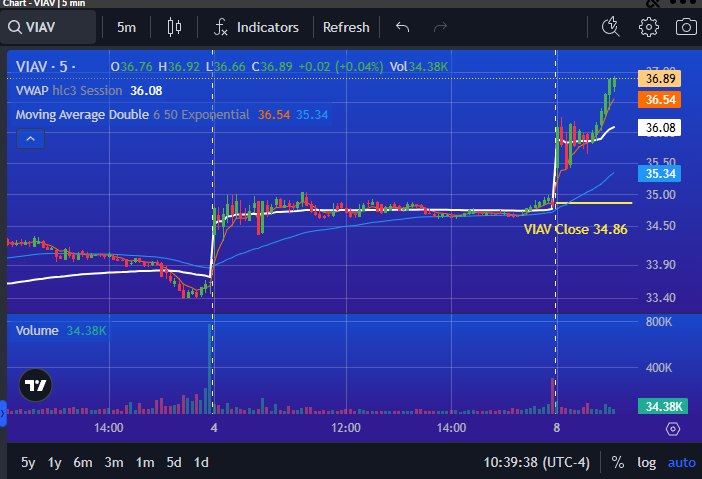702x479 pixels.
Task: Open the timezone menu 10:39:38 (UTC-4)
Action: 536,462
